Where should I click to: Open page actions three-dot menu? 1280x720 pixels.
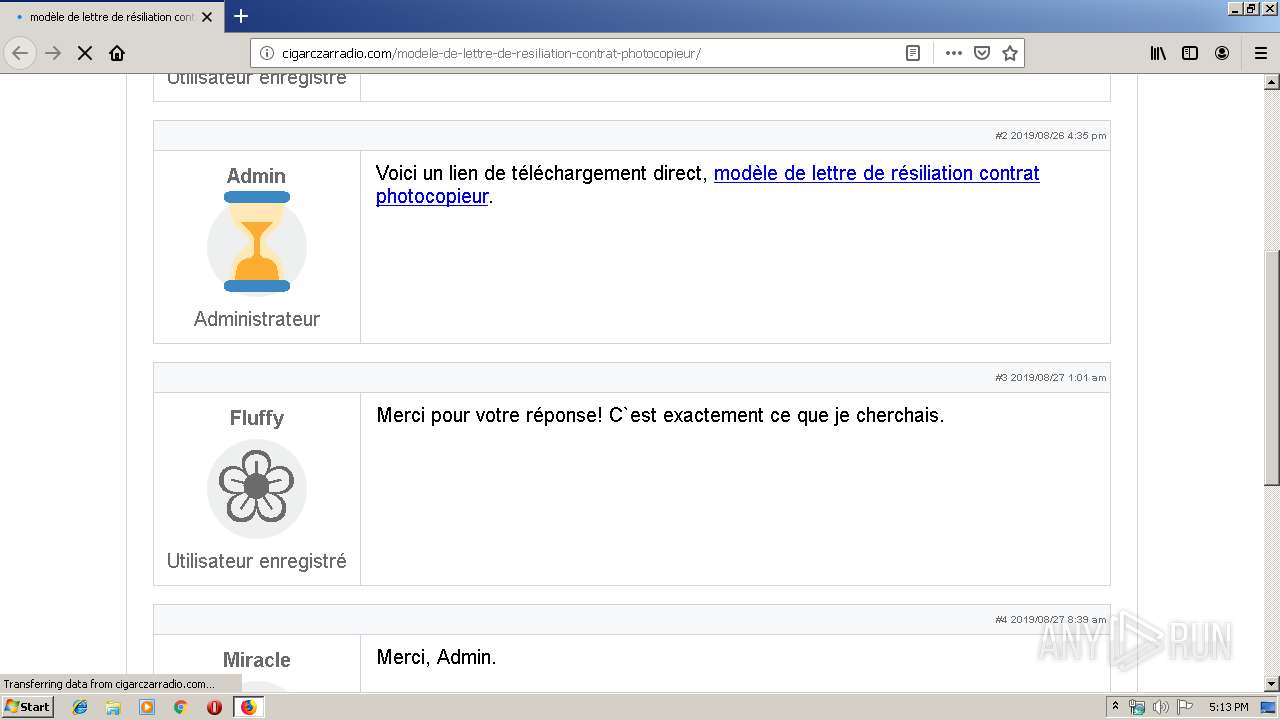pyautogui.click(x=954, y=53)
